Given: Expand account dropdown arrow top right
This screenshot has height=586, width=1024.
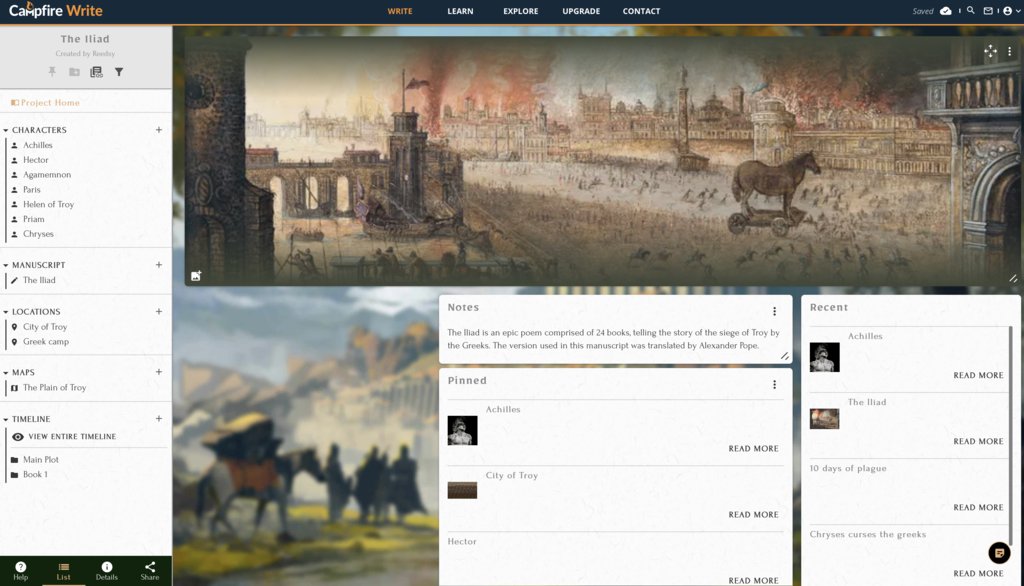Looking at the screenshot, I should tap(1017, 11).
